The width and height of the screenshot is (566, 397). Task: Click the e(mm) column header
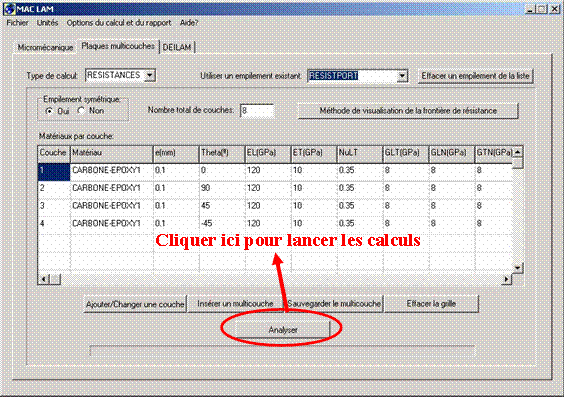point(176,153)
